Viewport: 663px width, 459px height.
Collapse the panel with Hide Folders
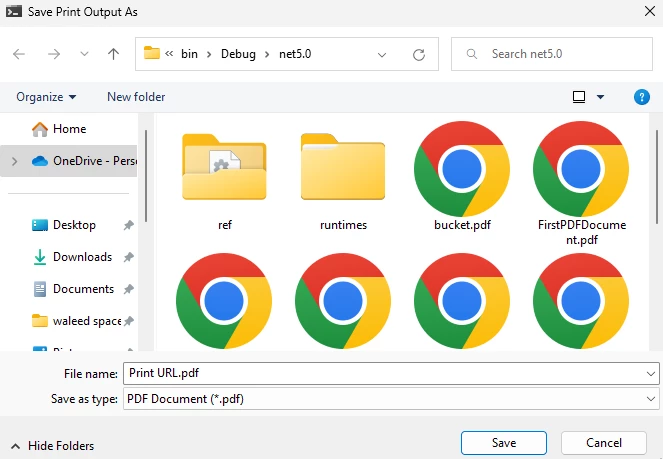coord(52,445)
